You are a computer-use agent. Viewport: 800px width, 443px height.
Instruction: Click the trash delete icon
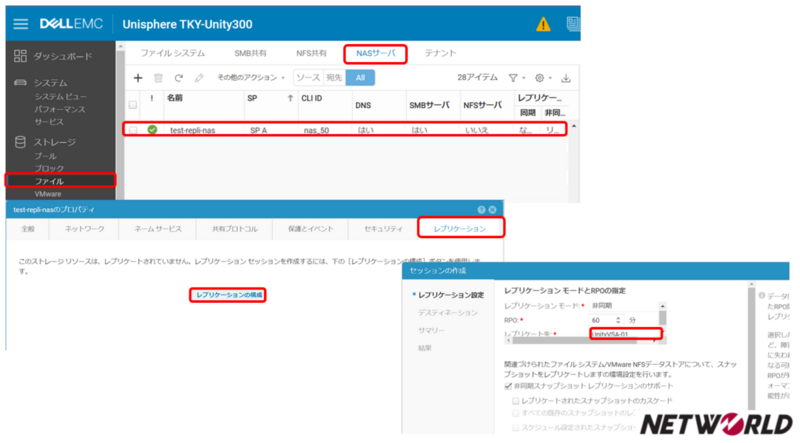(158, 78)
